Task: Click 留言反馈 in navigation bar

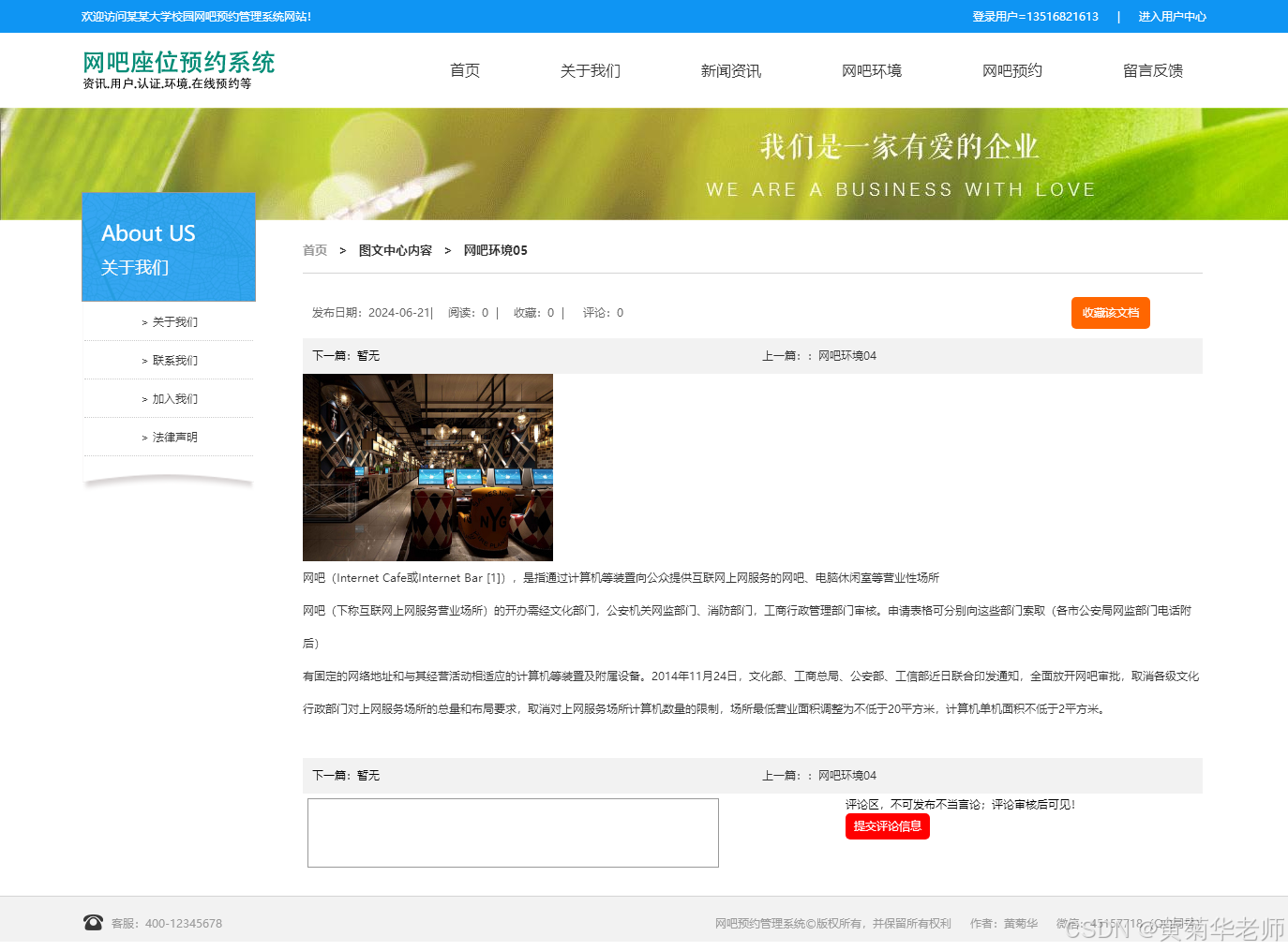Action: pyautogui.click(x=1152, y=70)
